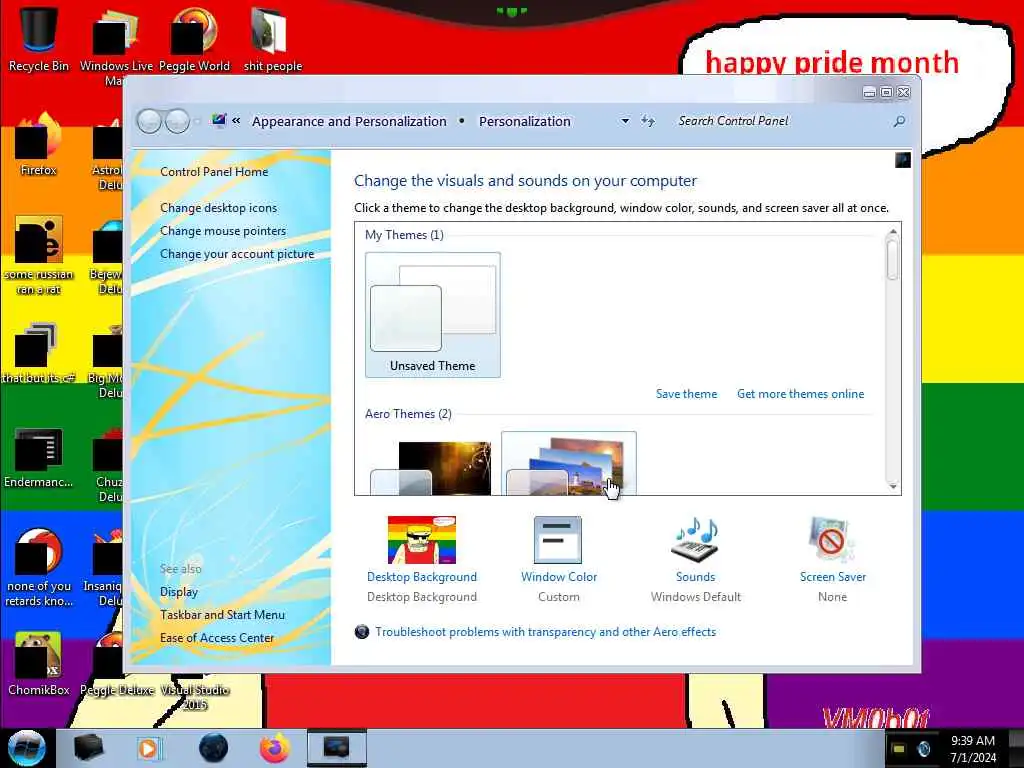Open the Desktop Background settings icon
Viewport: 1024px width, 768px height.
point(422,540)
